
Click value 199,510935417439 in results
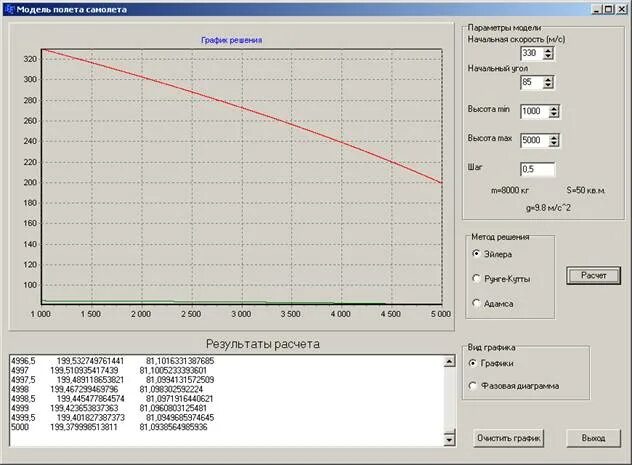[84, 370]
